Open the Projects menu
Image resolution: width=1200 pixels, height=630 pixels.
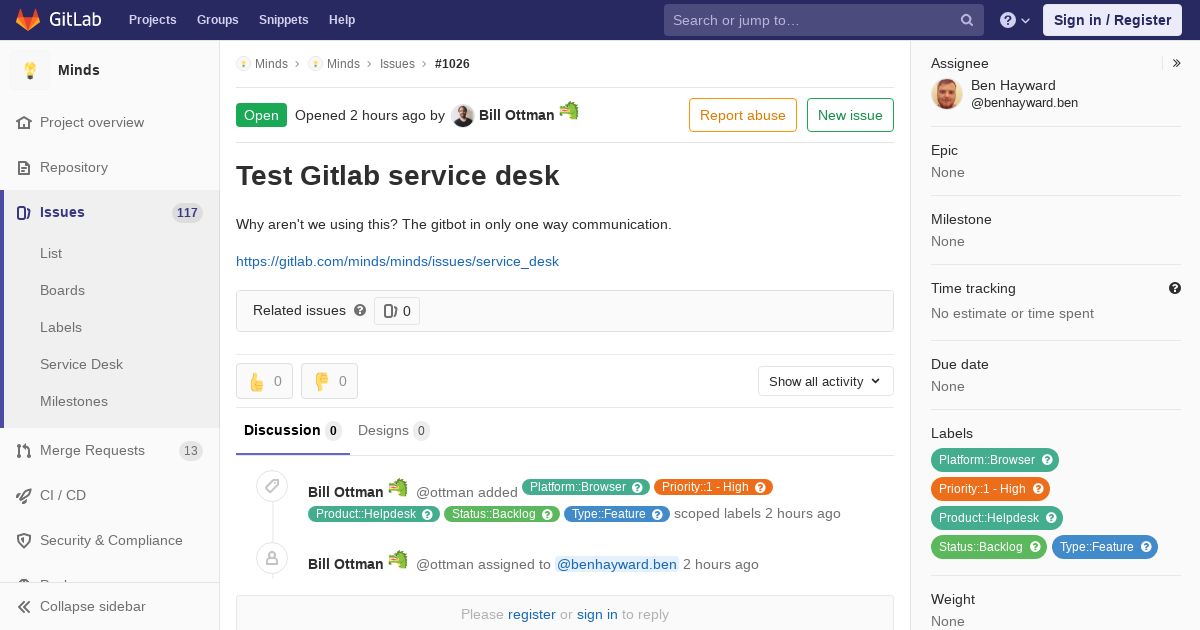(152, 19)
